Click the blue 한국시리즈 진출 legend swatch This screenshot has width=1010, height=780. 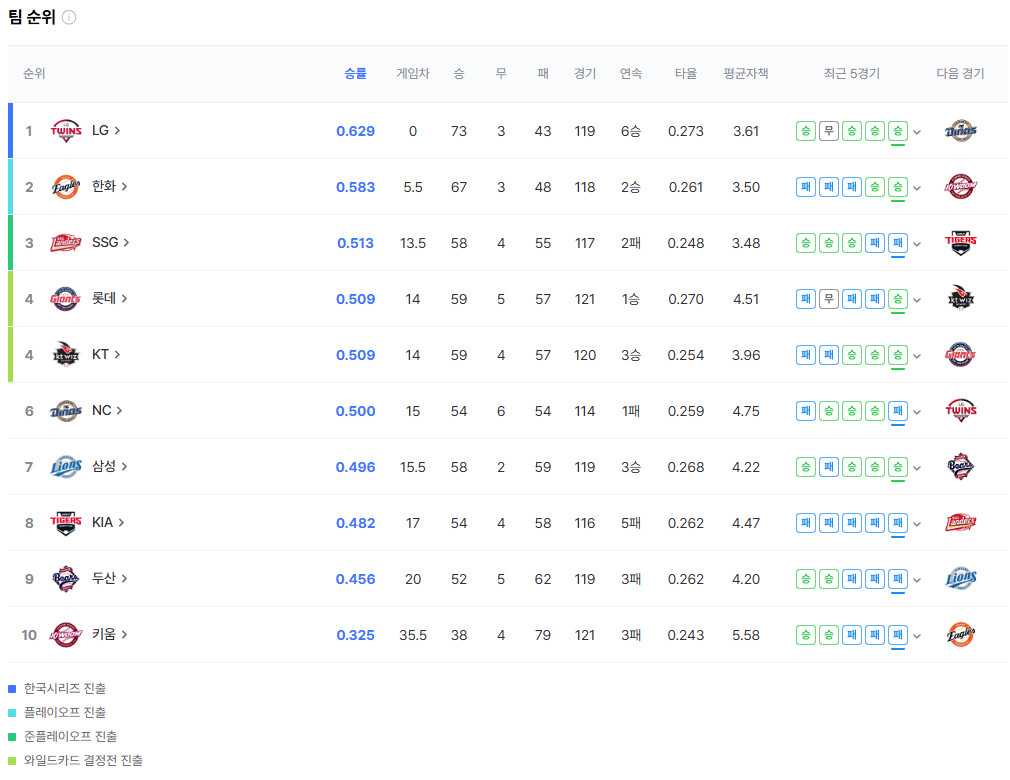12,689
